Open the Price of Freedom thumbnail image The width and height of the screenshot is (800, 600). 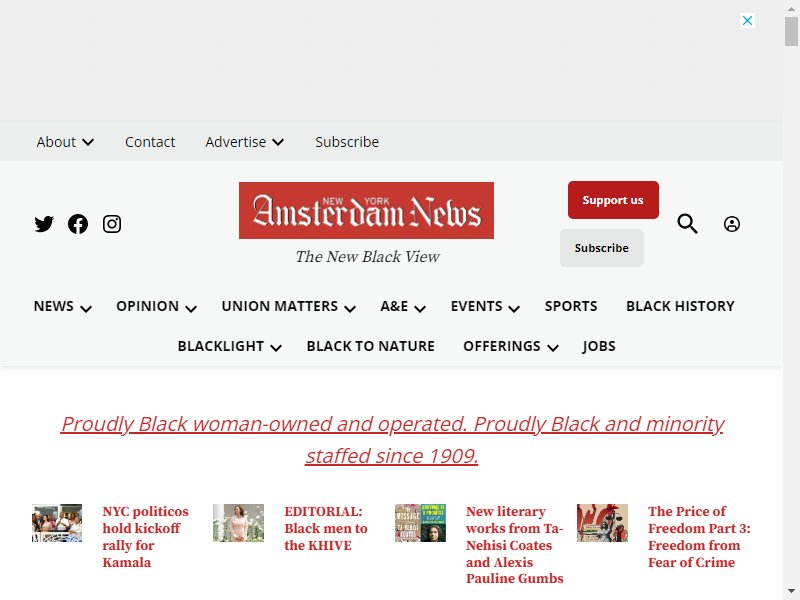602,523
